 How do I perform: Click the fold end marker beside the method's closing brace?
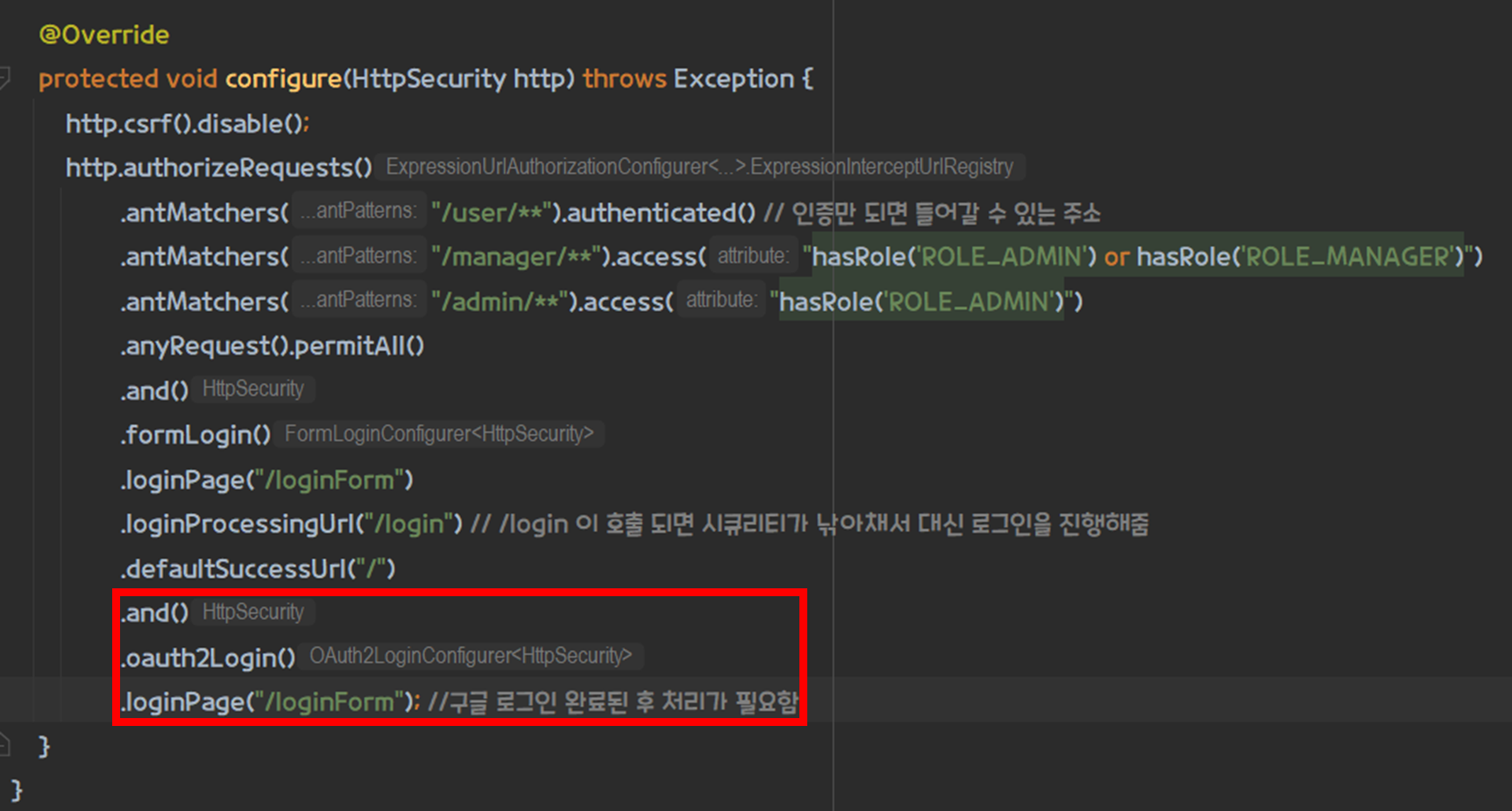4,746
